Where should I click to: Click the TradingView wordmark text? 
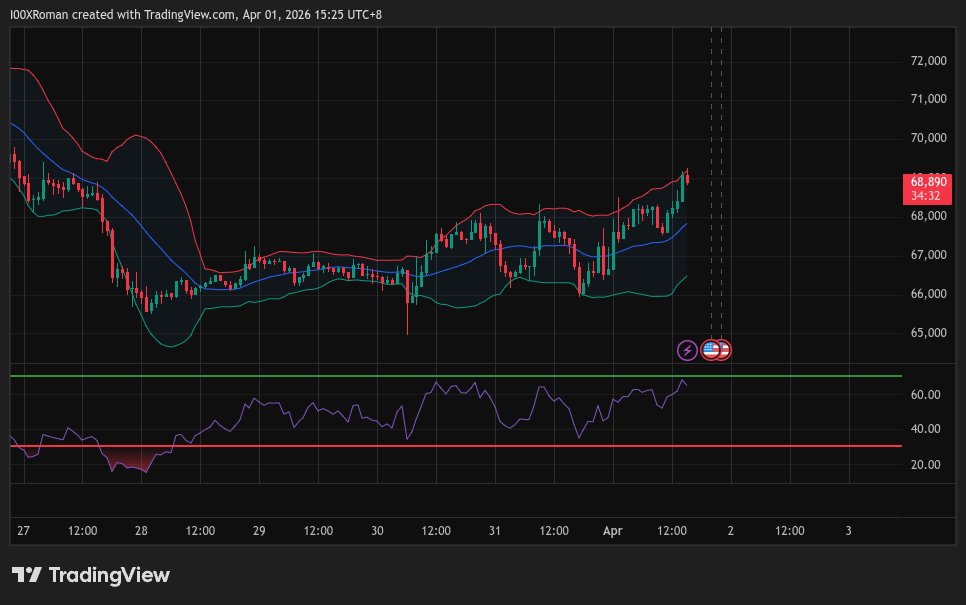pos(109,575)
